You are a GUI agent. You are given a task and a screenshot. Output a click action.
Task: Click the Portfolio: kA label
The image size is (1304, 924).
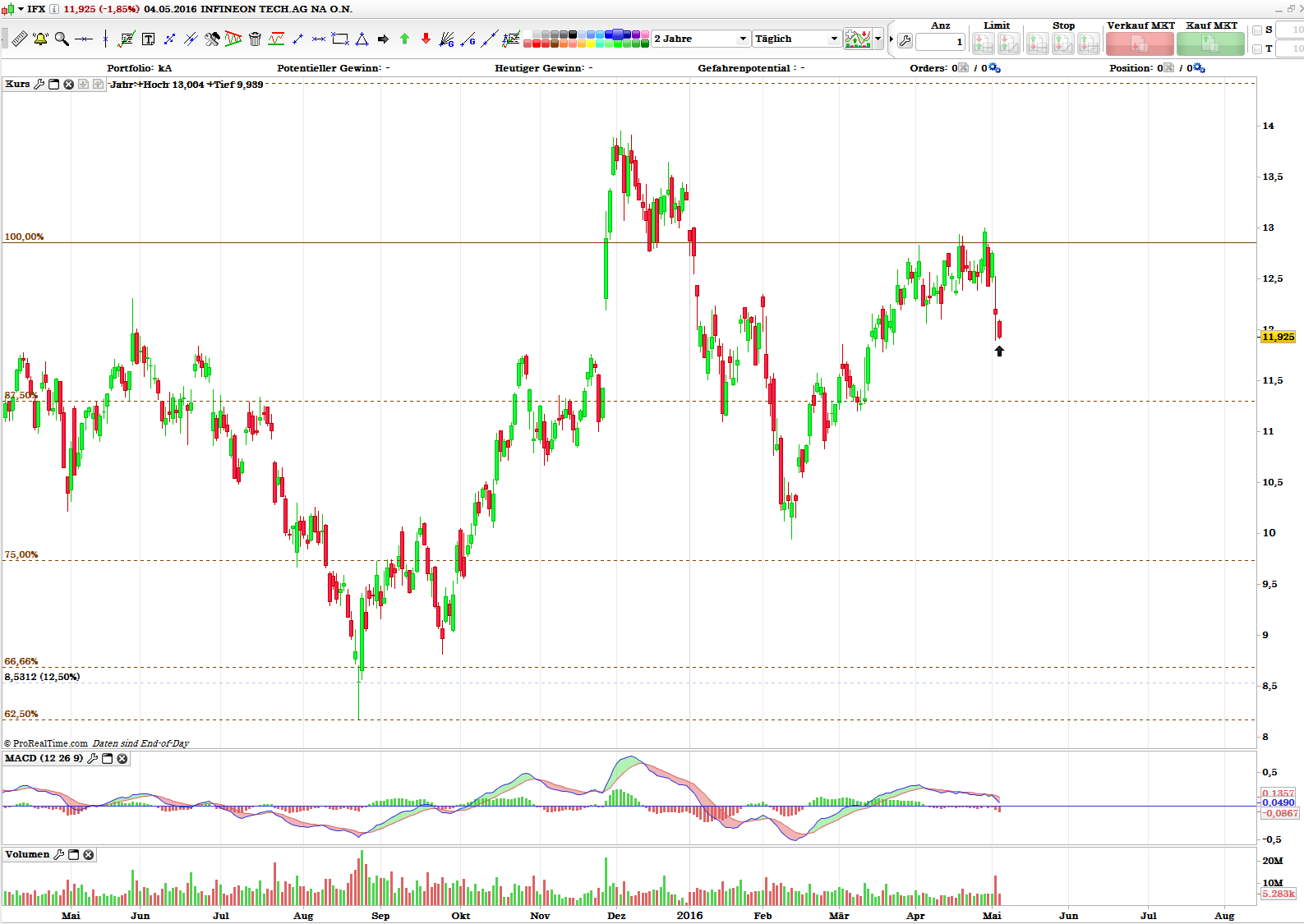[140, 68]
